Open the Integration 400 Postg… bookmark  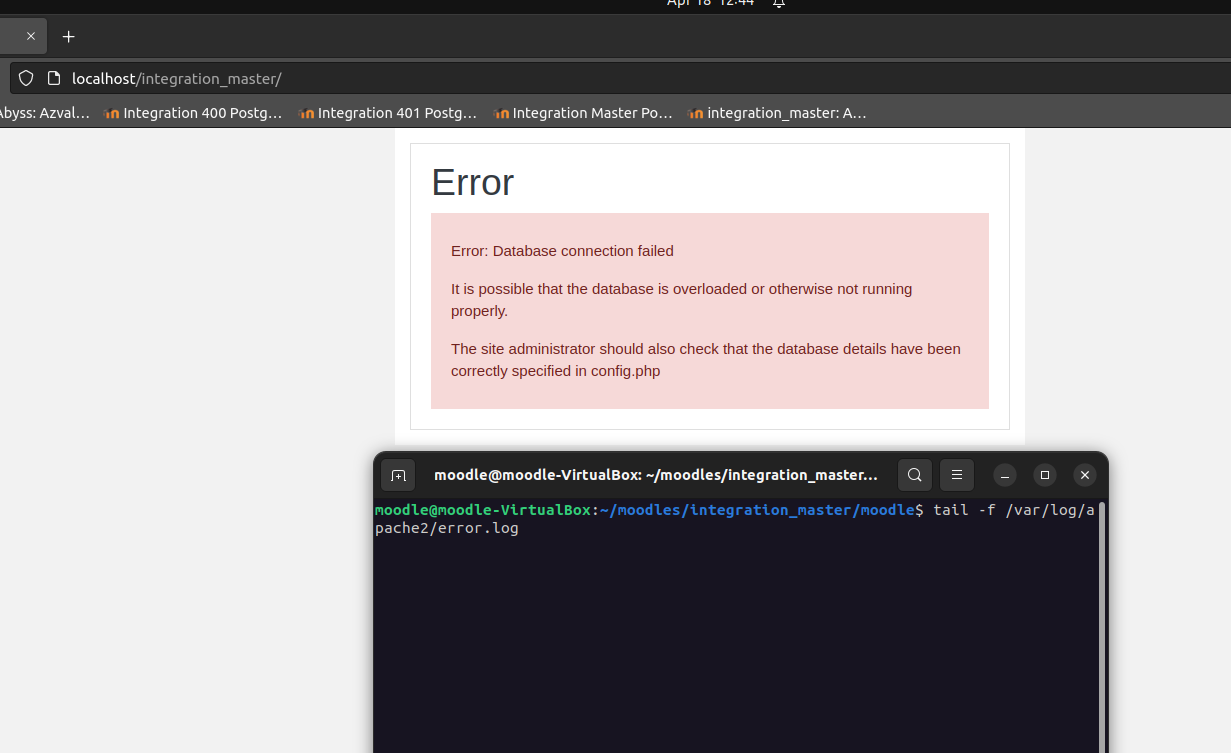[x=193, y=113]
